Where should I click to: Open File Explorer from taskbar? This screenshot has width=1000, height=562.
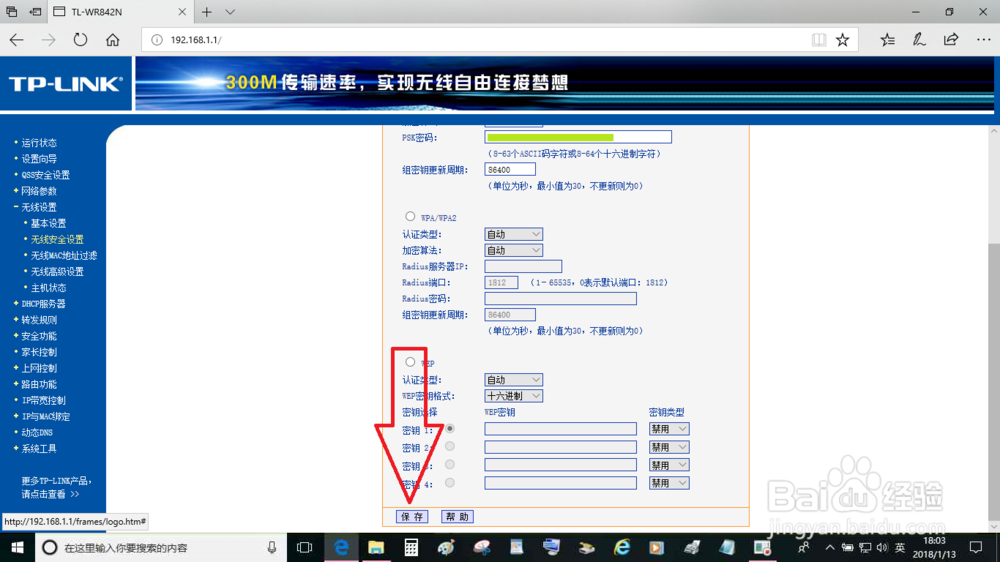point(376,547)
